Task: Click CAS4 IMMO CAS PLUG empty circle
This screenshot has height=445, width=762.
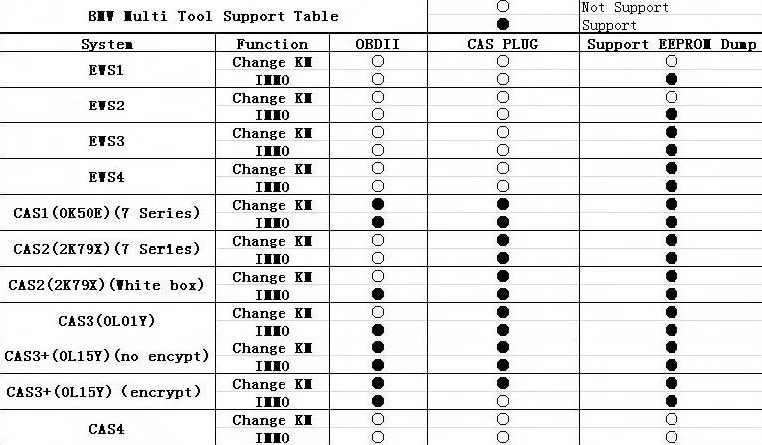Action: (x=503, y=437)
